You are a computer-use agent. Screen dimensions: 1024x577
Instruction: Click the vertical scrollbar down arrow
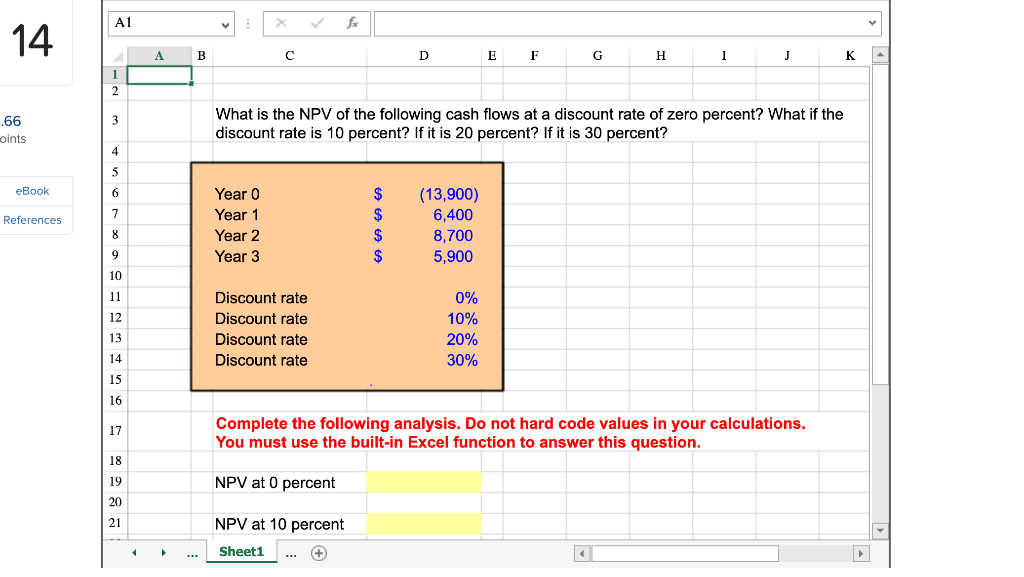(880, 530)
